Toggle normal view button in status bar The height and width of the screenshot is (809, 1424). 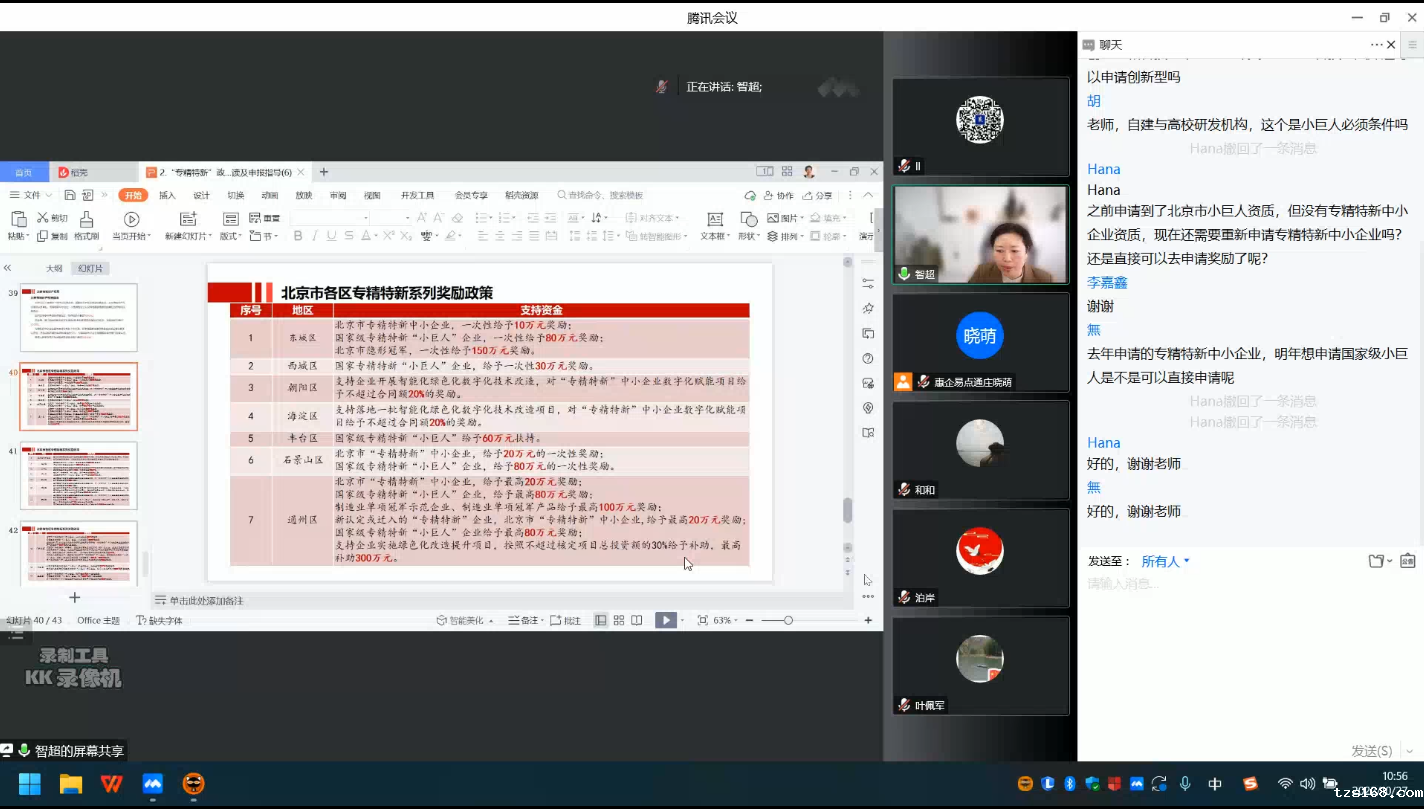(x=601, y=620)
